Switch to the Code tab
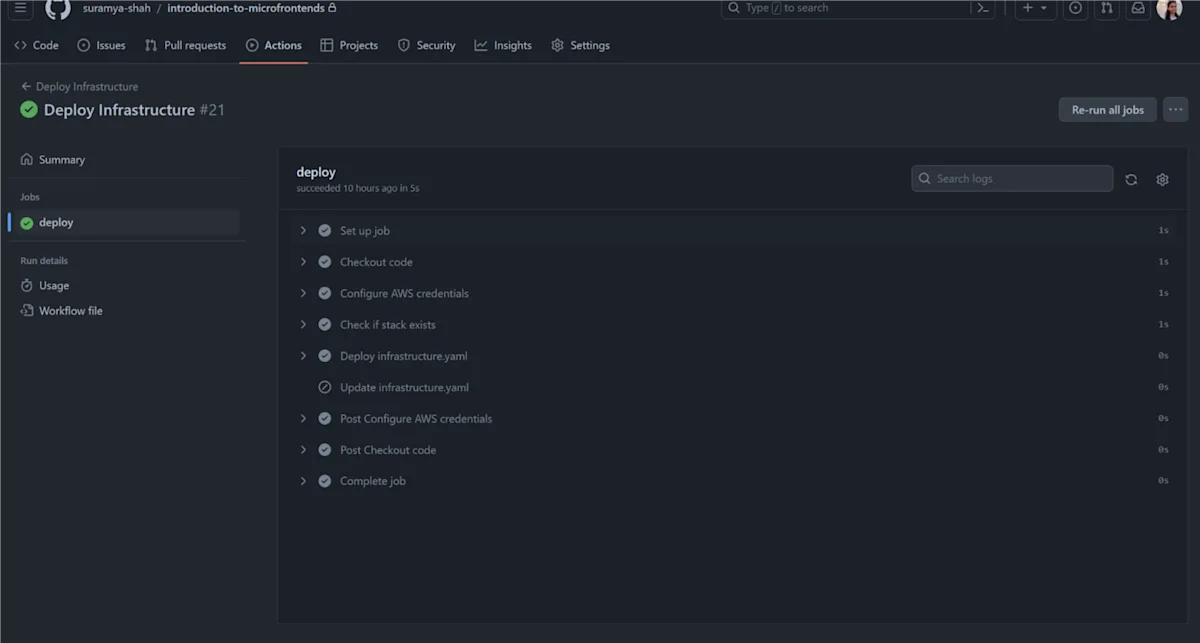This screenshot has width=1200, height=643. (x=36, y=45)
